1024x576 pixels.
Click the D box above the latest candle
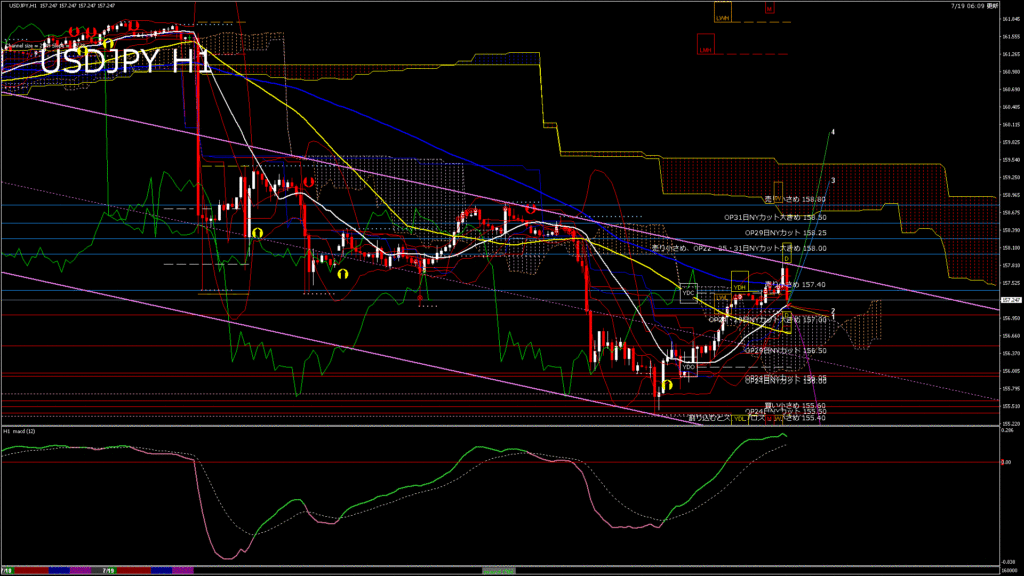coord(787,254)
